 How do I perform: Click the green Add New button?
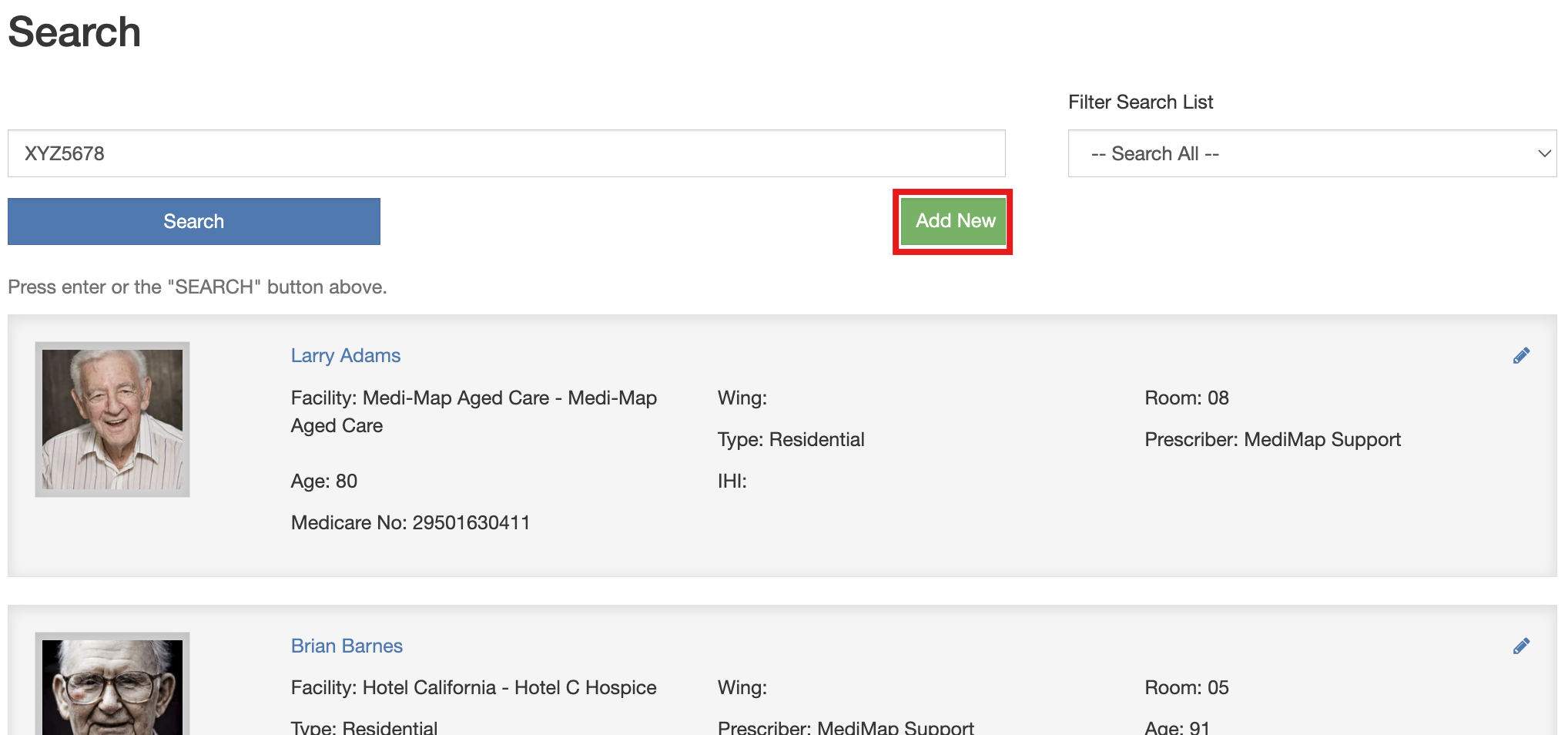(x=954, y=221)
